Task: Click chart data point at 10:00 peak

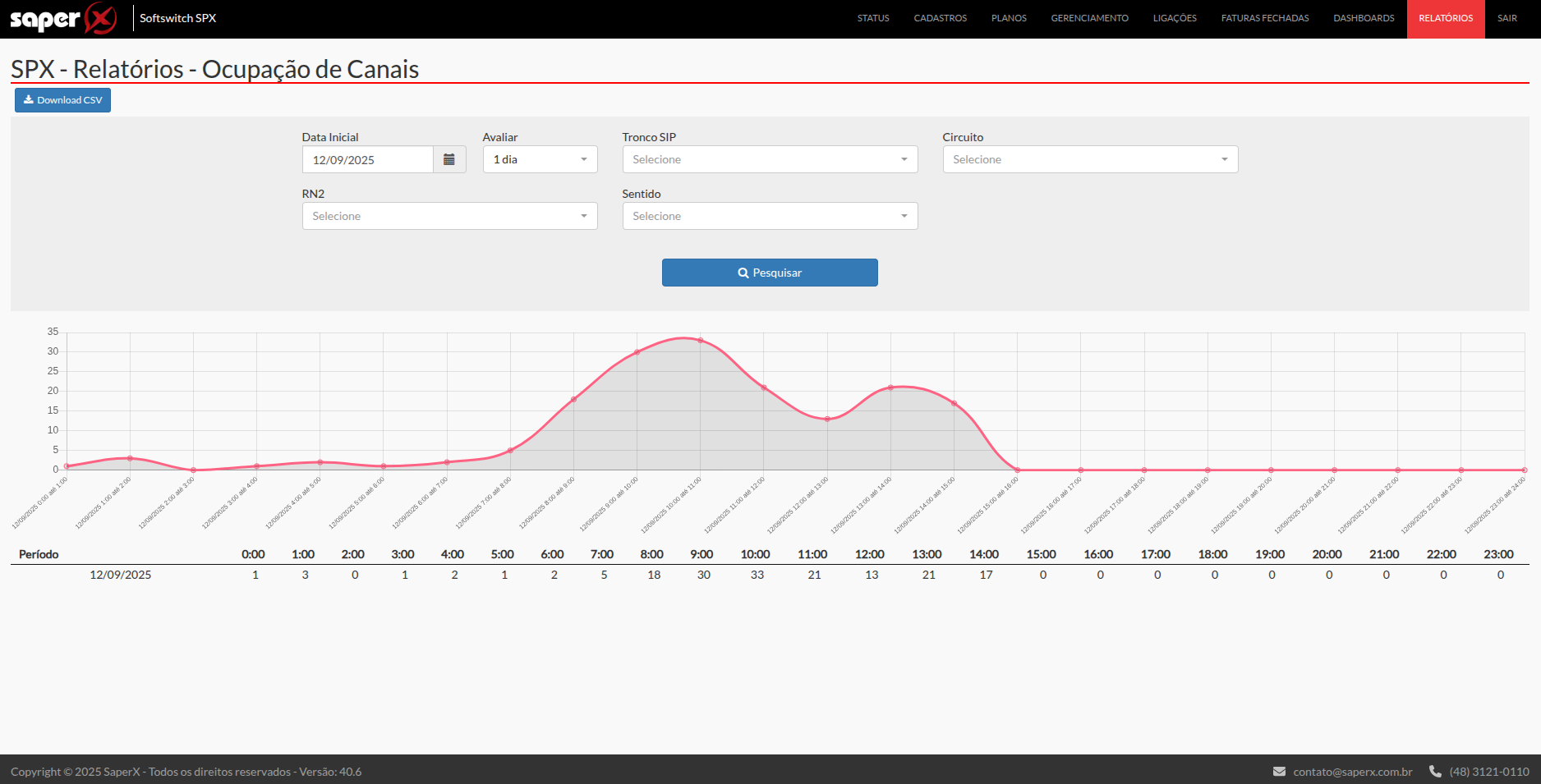Action: click(x=701, y=340)
